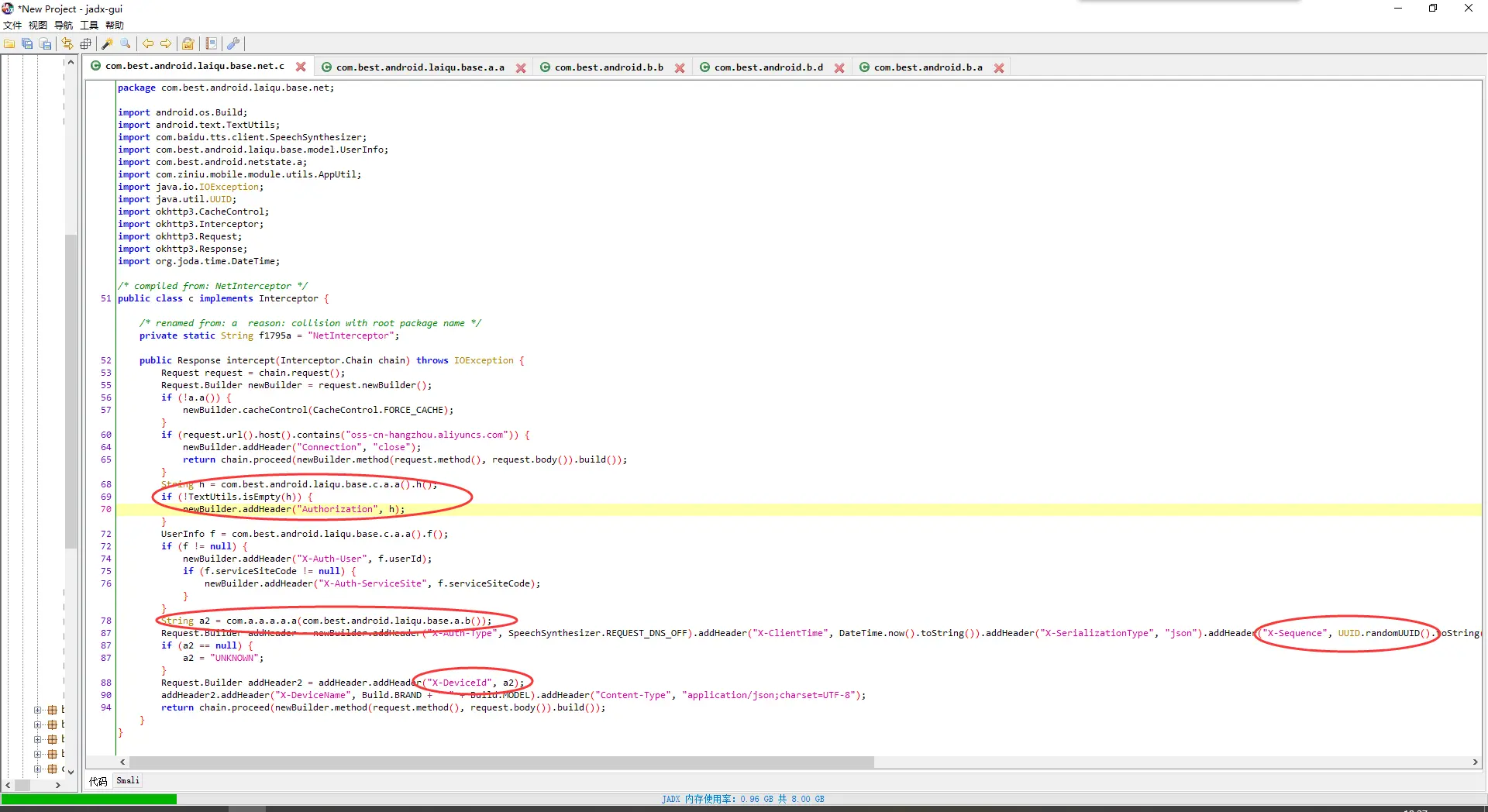This screenshot has width=1488, height=812.
Task: Click the "X-Auth-User" addHeader line
Action: point(308,559)
